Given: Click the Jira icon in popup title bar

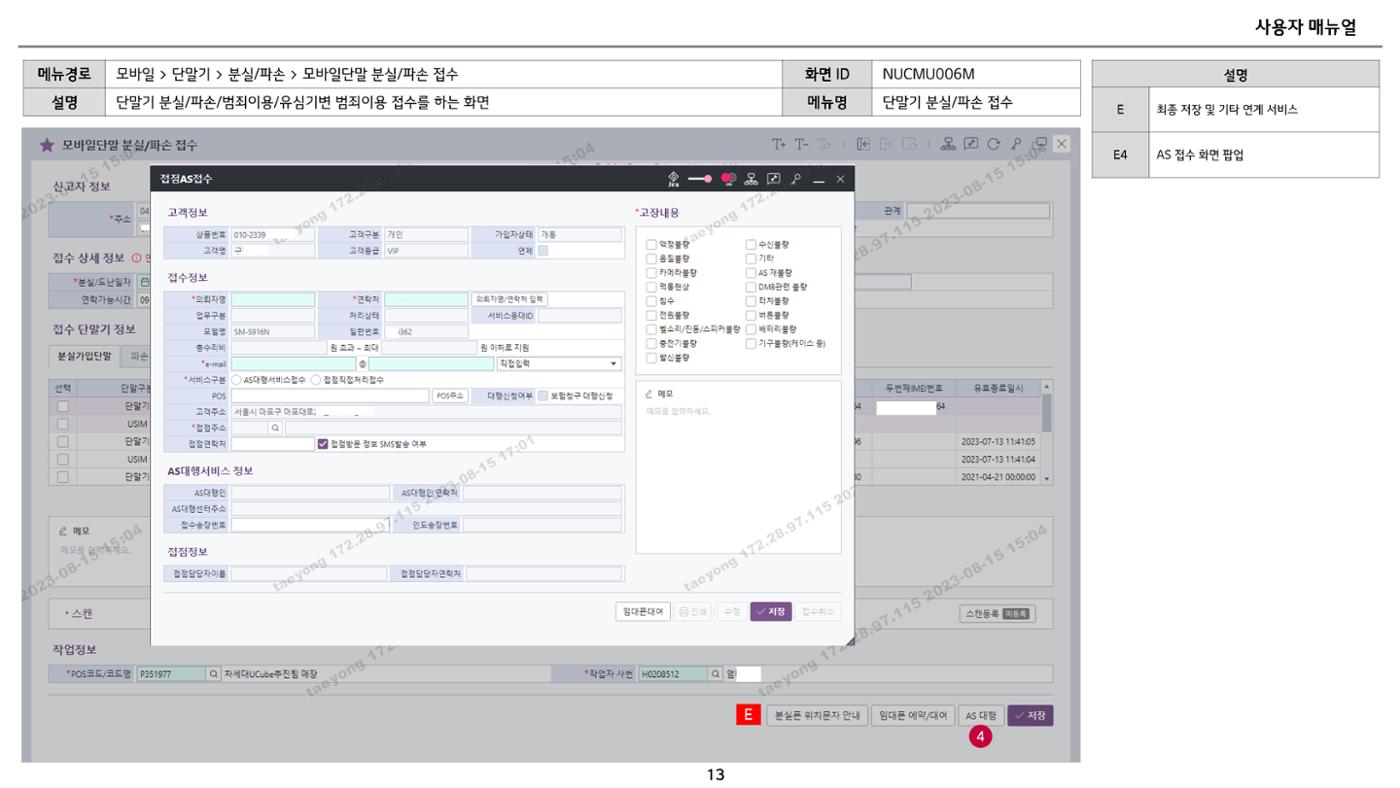Looking at the screenshot, I should [673, 179].
